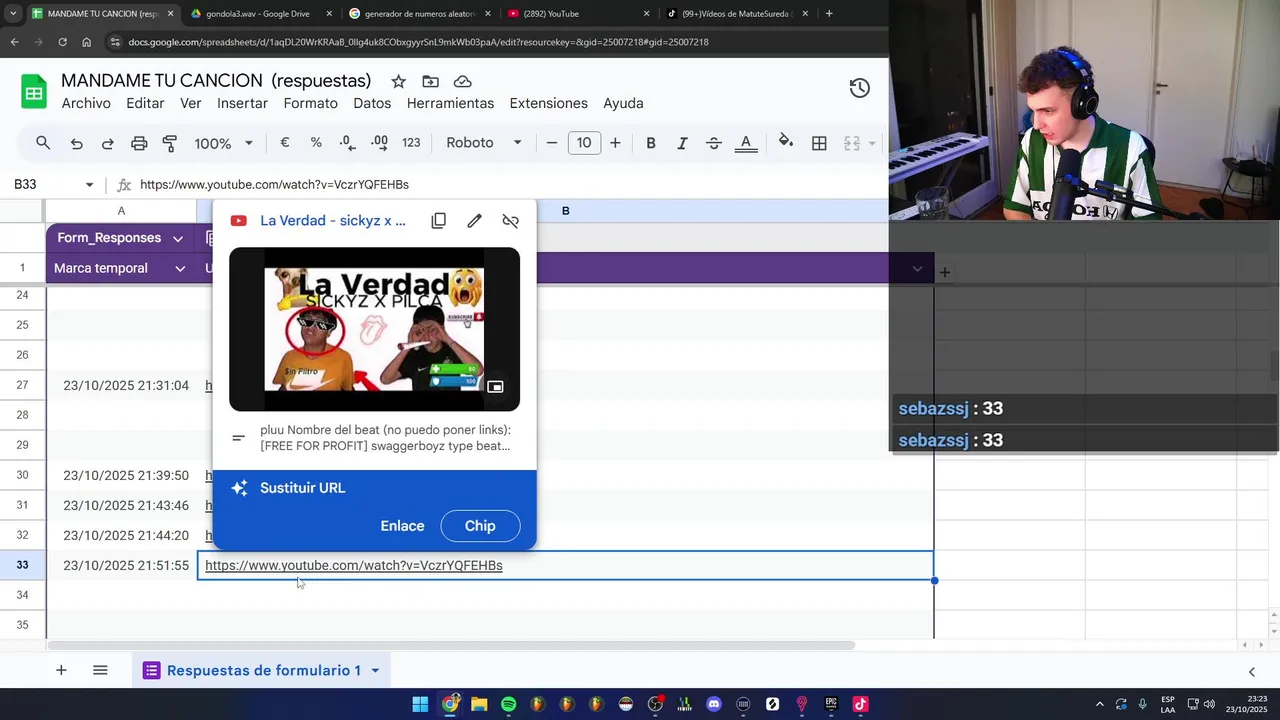Viewport: 1280px width, 720px height.
Task: Open the text color picker
Action: coord(745,143)
